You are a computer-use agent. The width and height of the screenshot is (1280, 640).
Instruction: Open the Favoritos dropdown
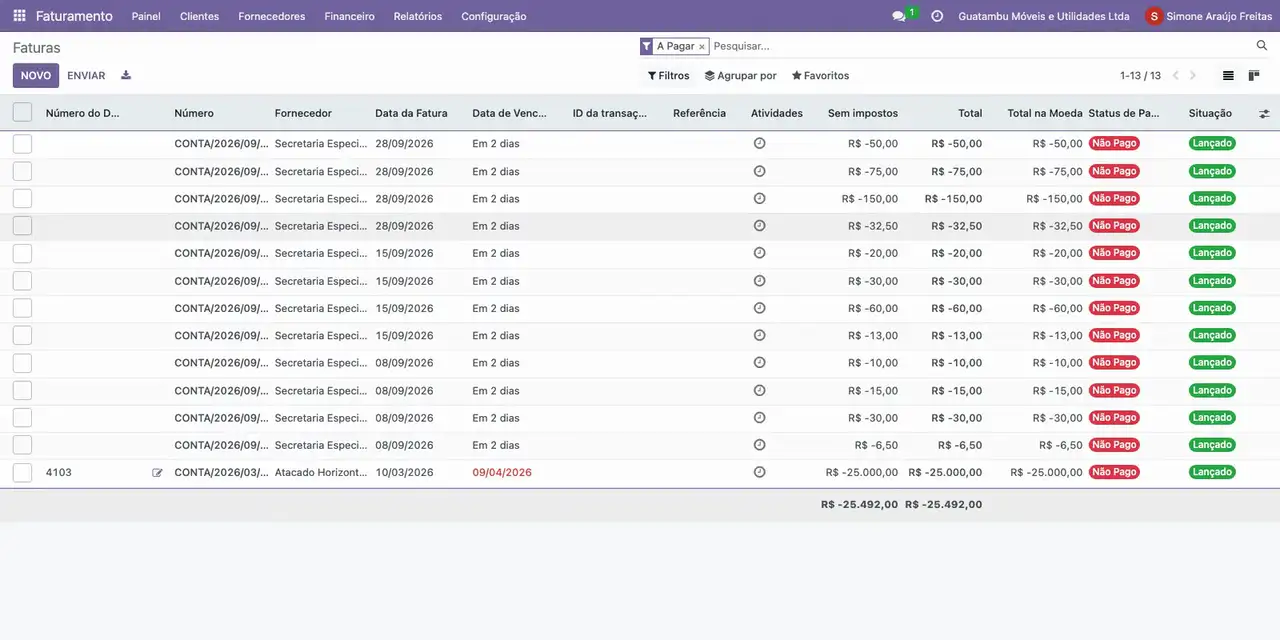[x=820, y=76]
